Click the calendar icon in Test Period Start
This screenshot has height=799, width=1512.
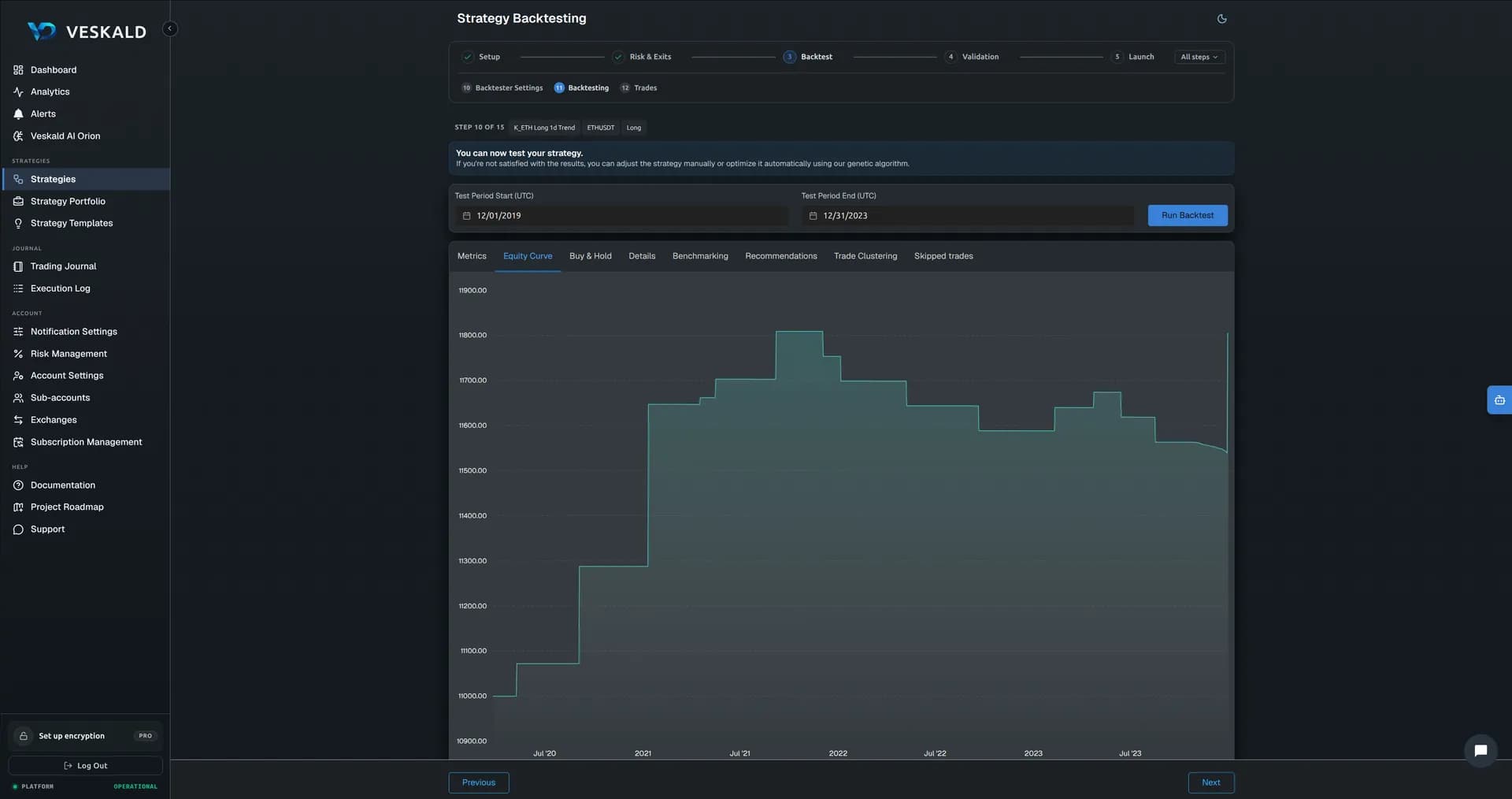pos(466,217)
